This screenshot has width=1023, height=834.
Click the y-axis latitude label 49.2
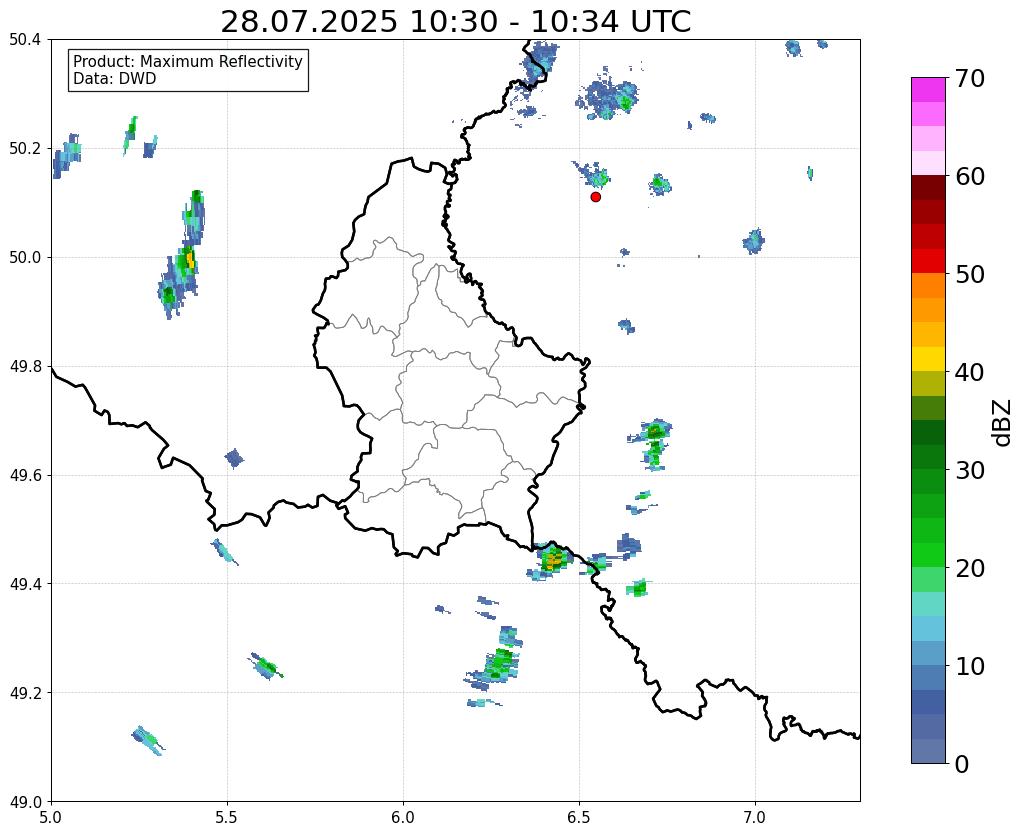click(25, 693)
